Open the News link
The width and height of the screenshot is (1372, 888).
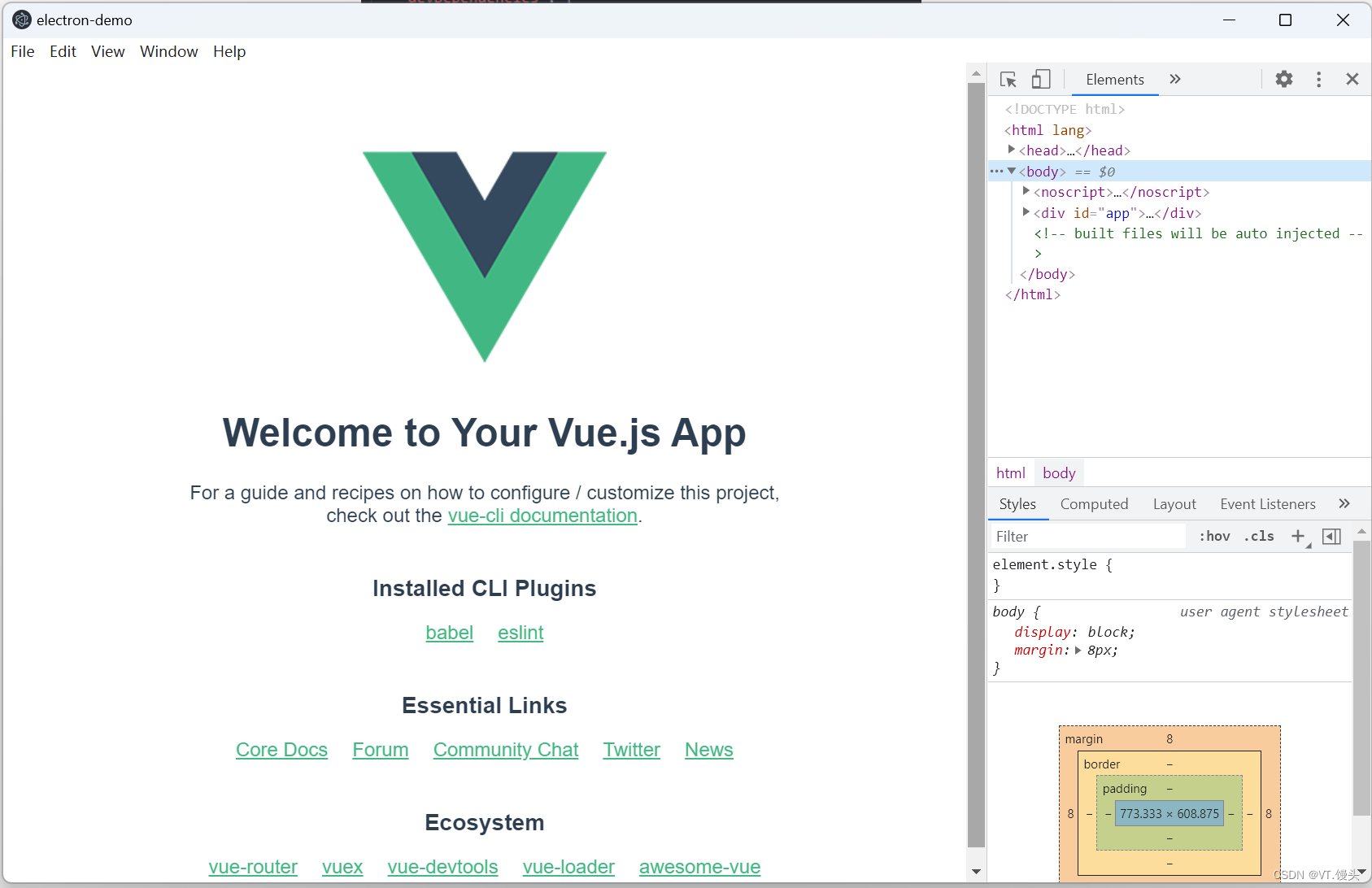pyautogui.click(x=709, y=750)
